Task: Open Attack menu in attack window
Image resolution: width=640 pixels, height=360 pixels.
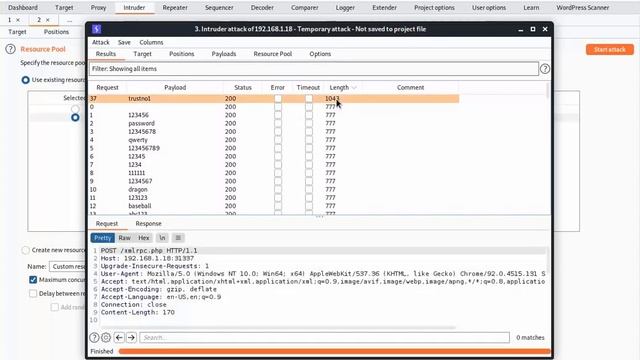Action: [x=100, y=42]
